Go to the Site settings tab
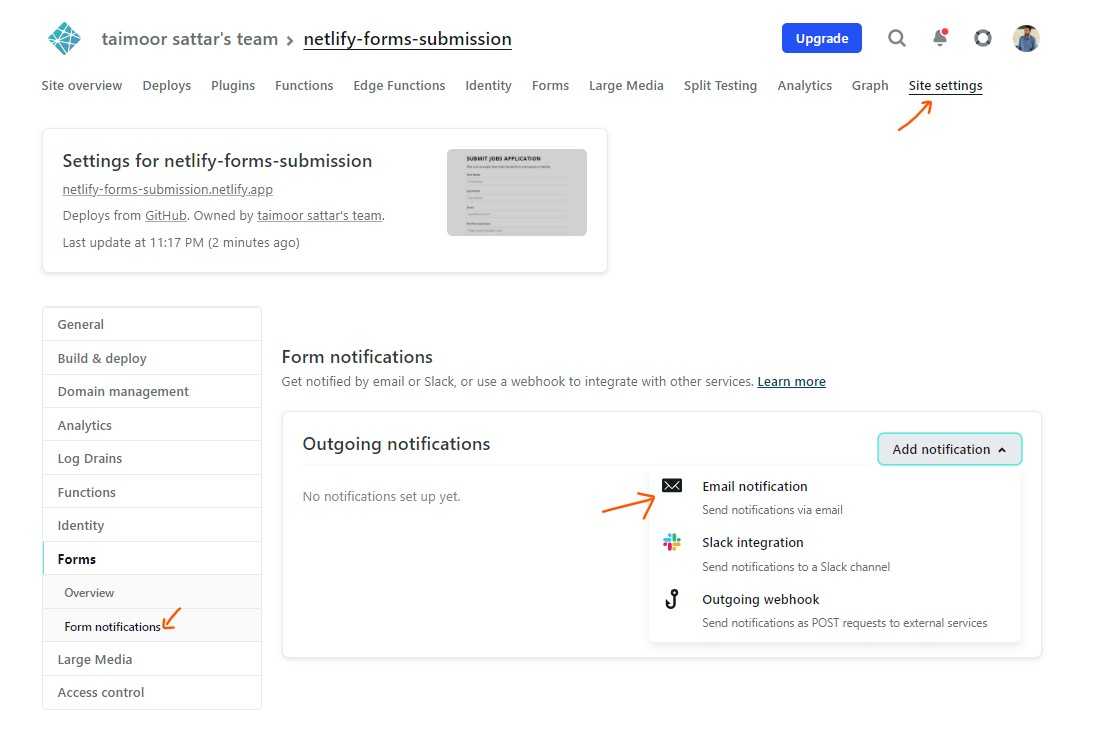The height and width of the screenshot is (747, 1107). (945, 86)
